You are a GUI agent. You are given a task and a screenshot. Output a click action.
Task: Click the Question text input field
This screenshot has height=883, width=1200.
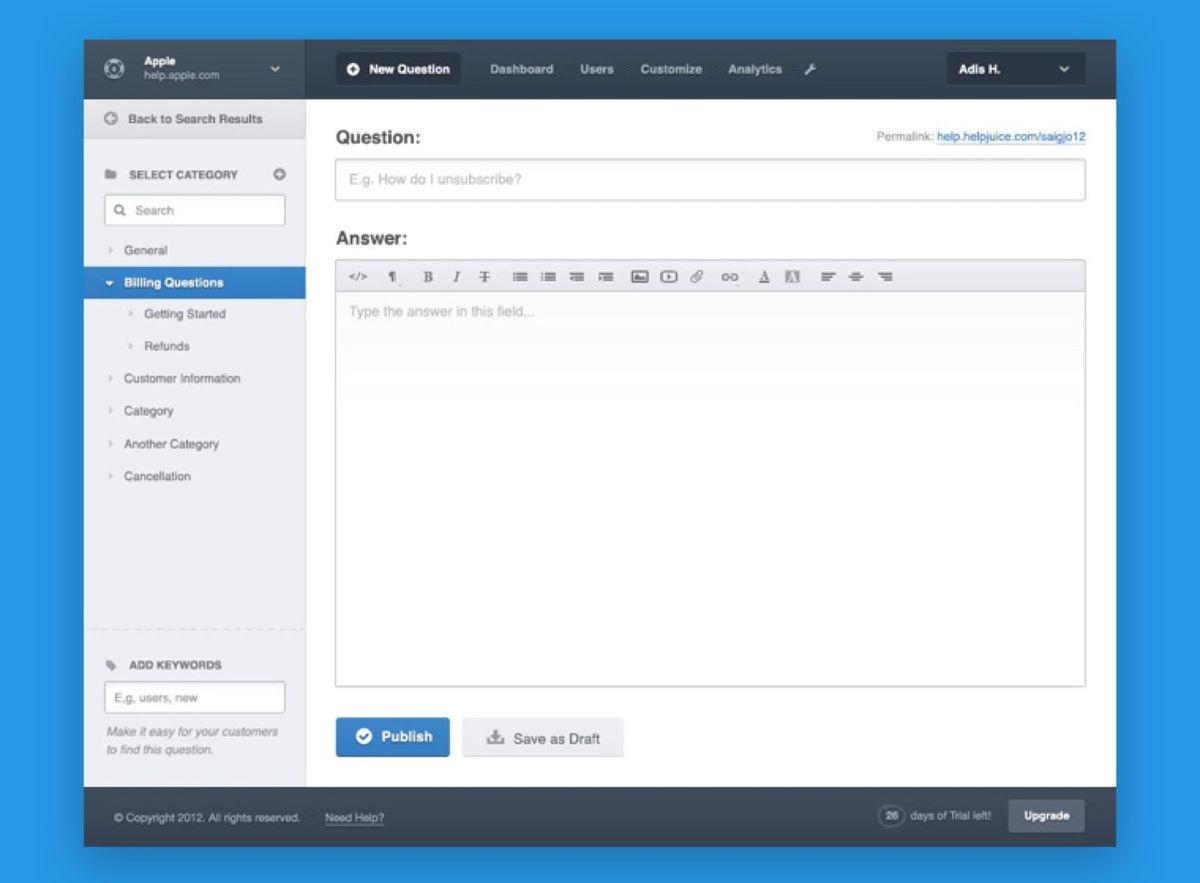710,180
